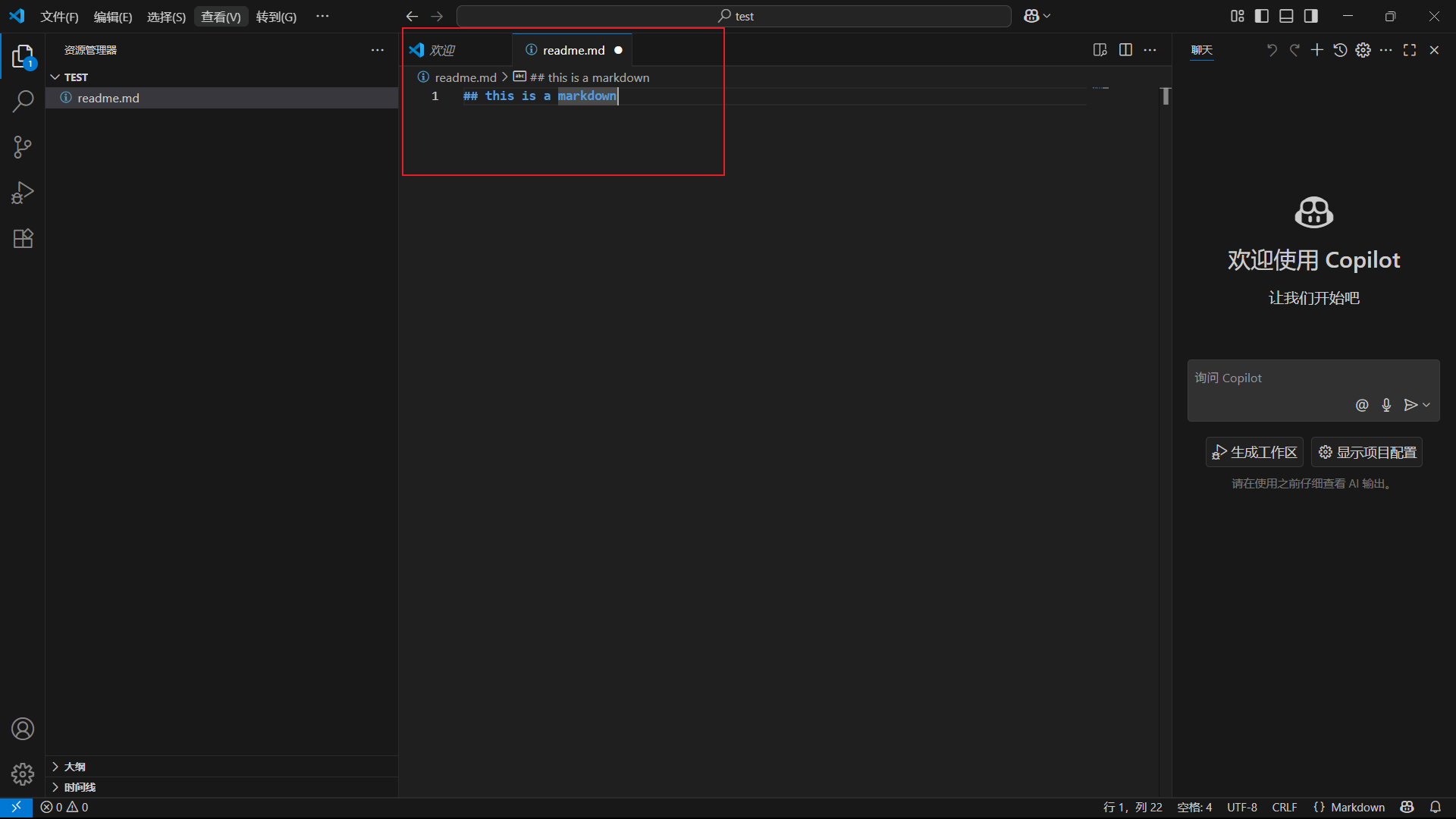The height and width of the screenshot is (819, 1456).
Task: Open Run and Debug view
Action: point(23,193)
